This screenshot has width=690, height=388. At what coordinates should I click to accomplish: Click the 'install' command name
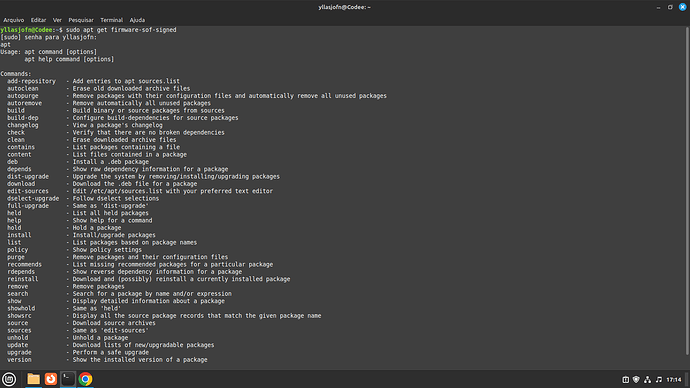[x=19, y=235]
